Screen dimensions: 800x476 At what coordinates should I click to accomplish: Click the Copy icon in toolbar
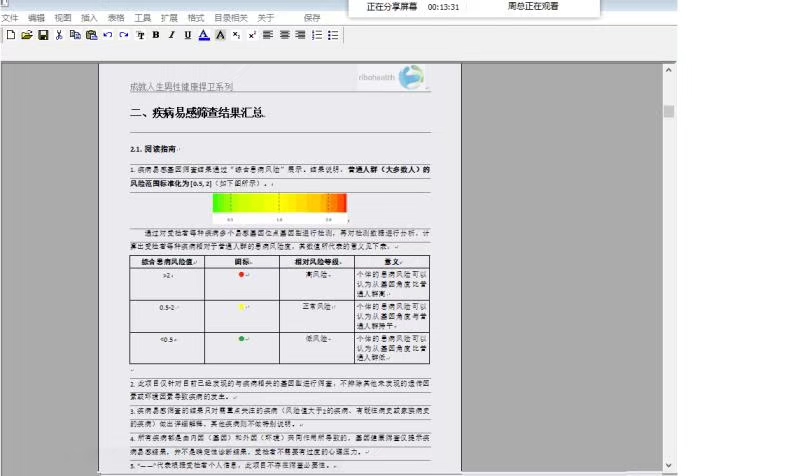point(76,35)
